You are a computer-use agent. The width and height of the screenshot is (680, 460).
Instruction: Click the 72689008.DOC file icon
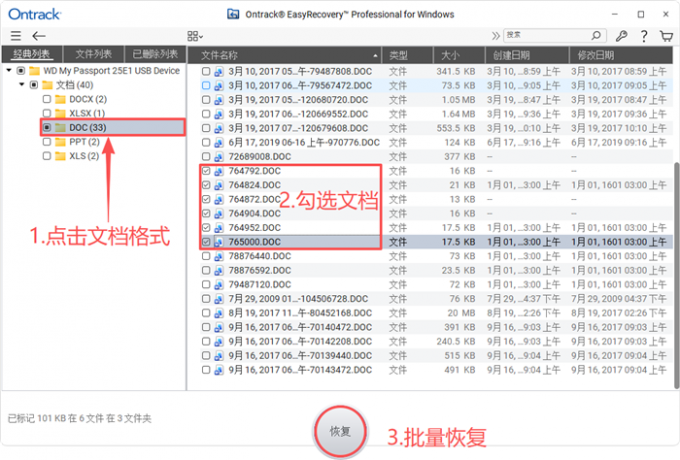pos(219,157)
